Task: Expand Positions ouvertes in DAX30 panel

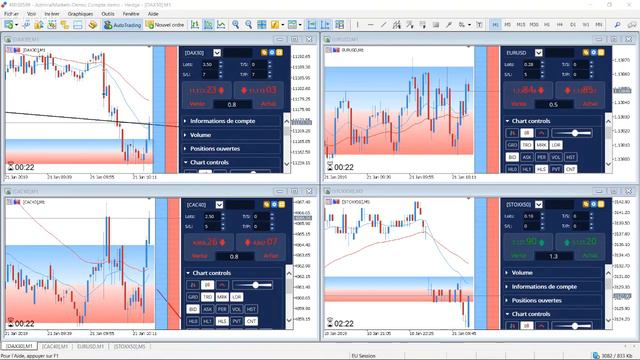Action: (232, 149)
